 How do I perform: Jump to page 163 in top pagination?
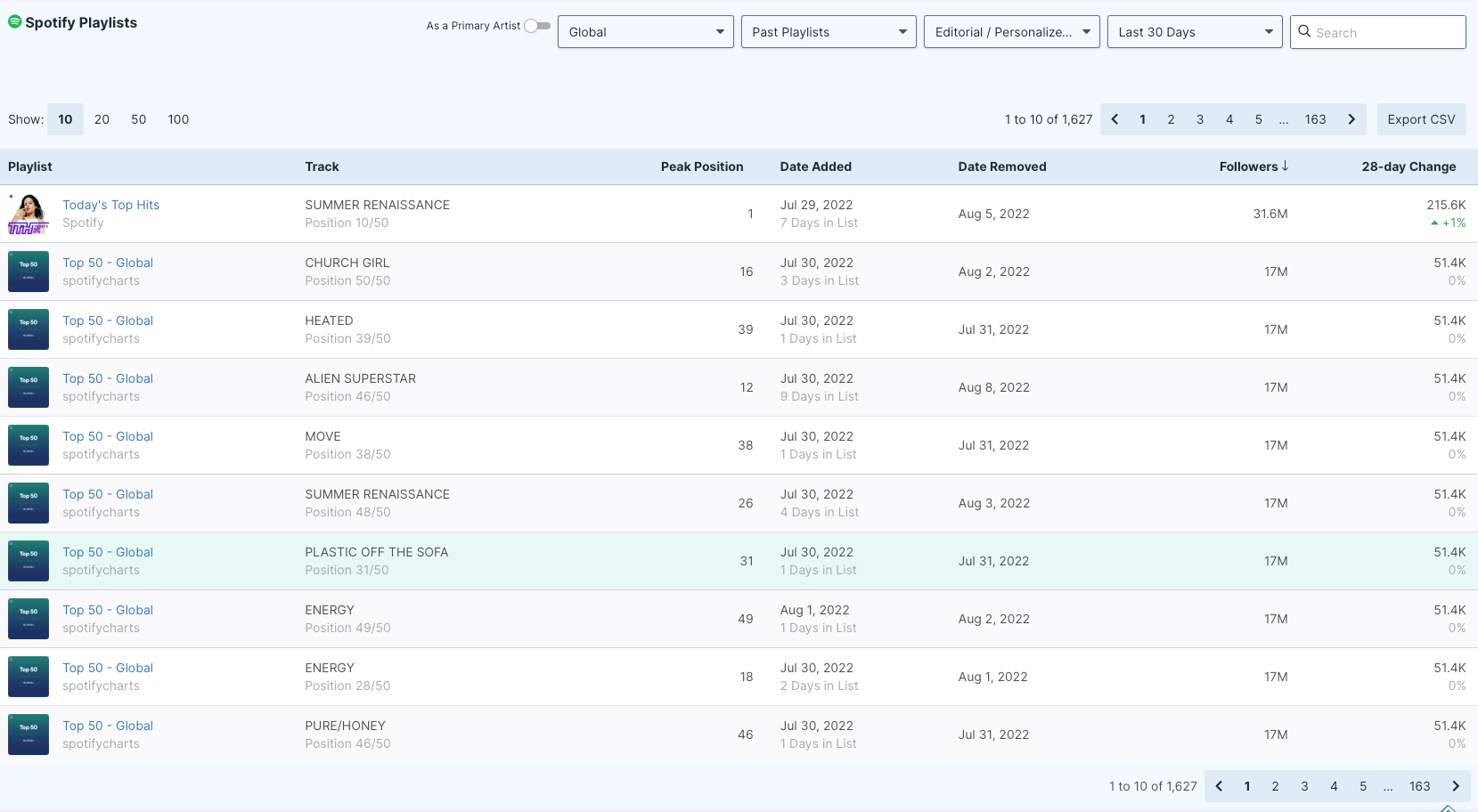[x=1315, y=119]
